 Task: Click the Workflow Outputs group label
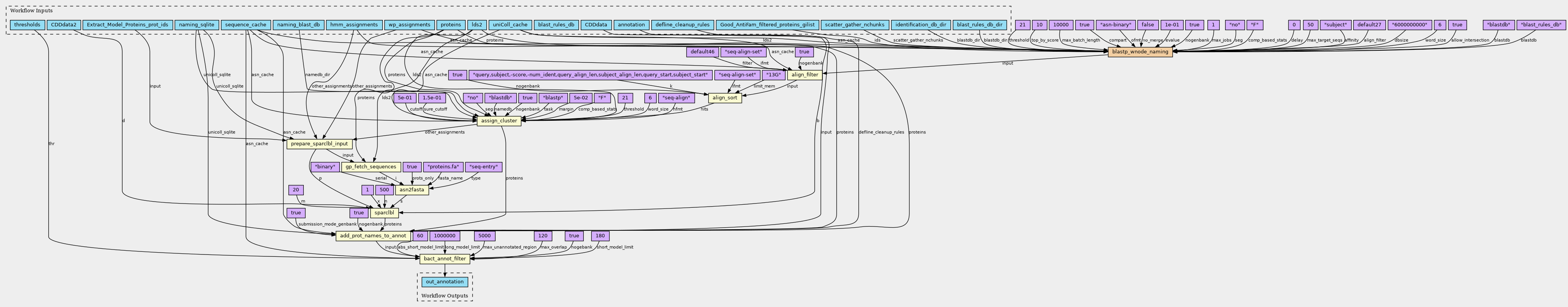(x=445, y=296)
